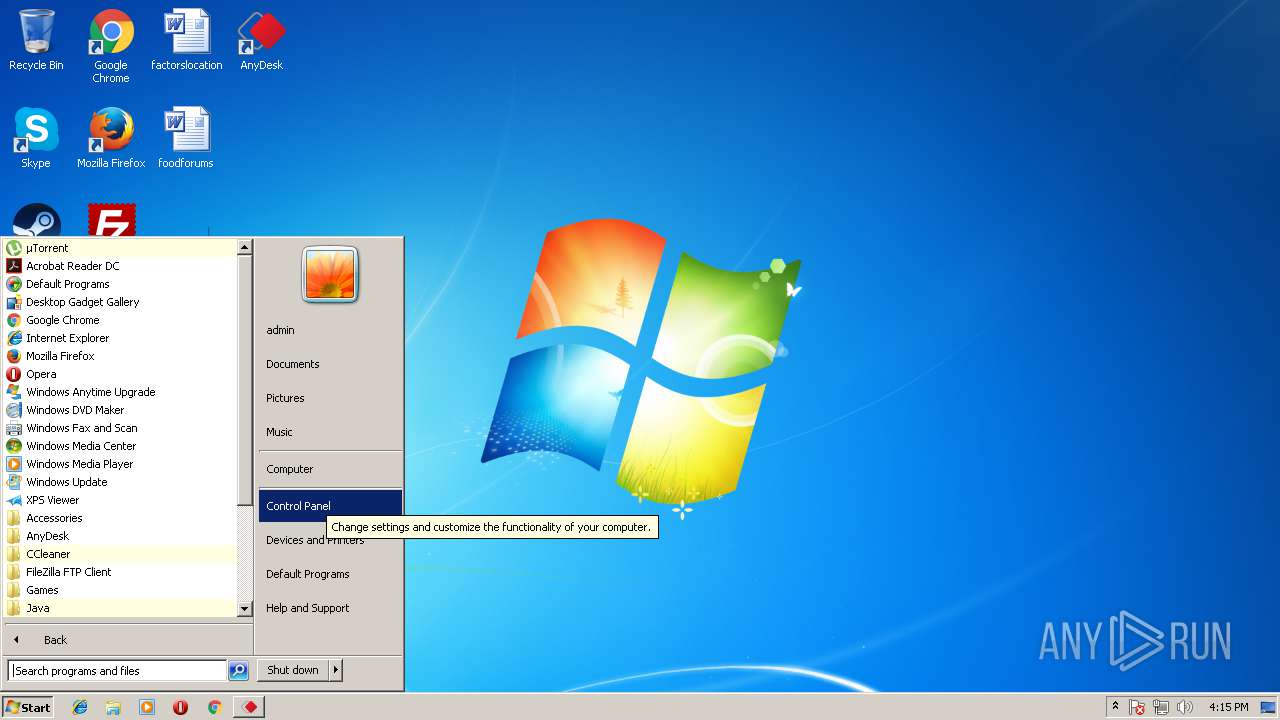Open Windows Media Player from the taskbar
1280x720 pixels.
147,707
